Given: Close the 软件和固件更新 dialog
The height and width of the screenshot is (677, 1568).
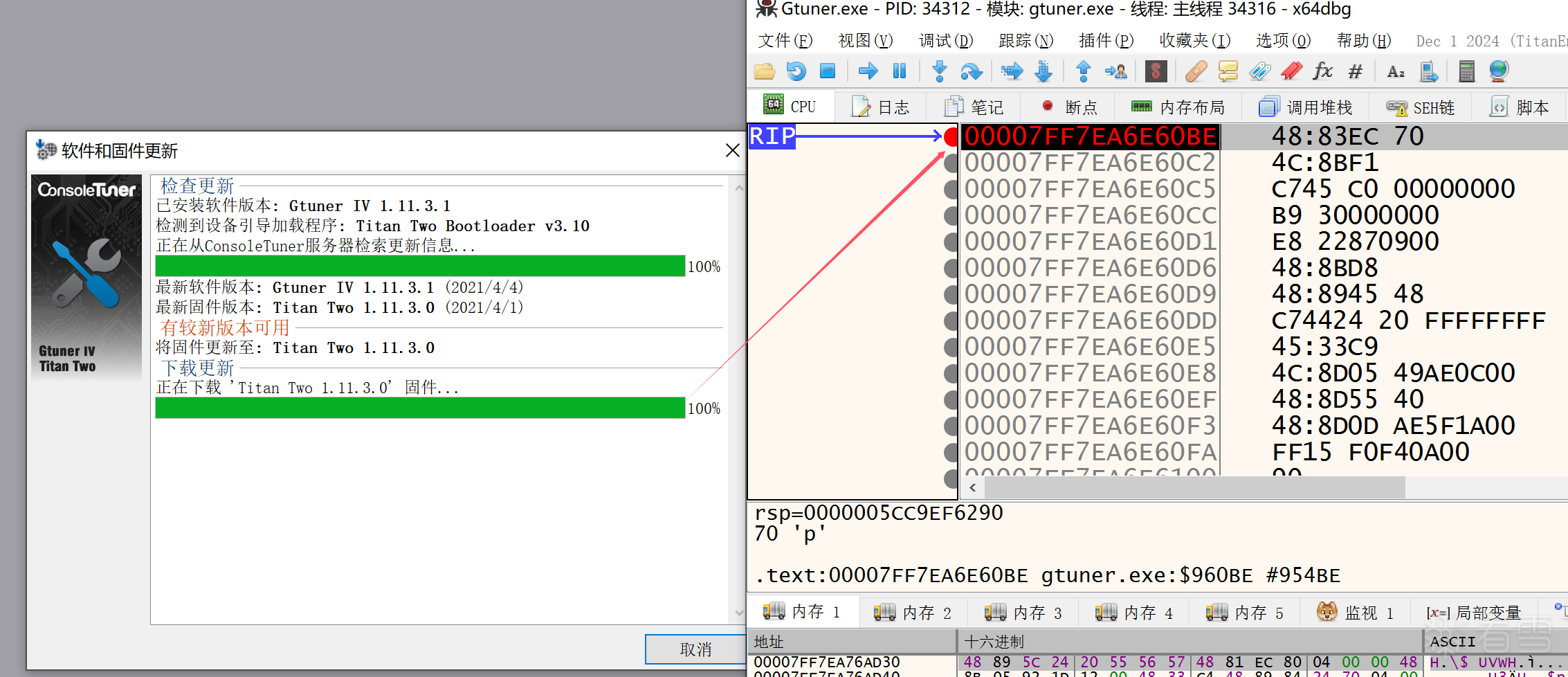Looking at the screenshot, I should tap(733, 150).
